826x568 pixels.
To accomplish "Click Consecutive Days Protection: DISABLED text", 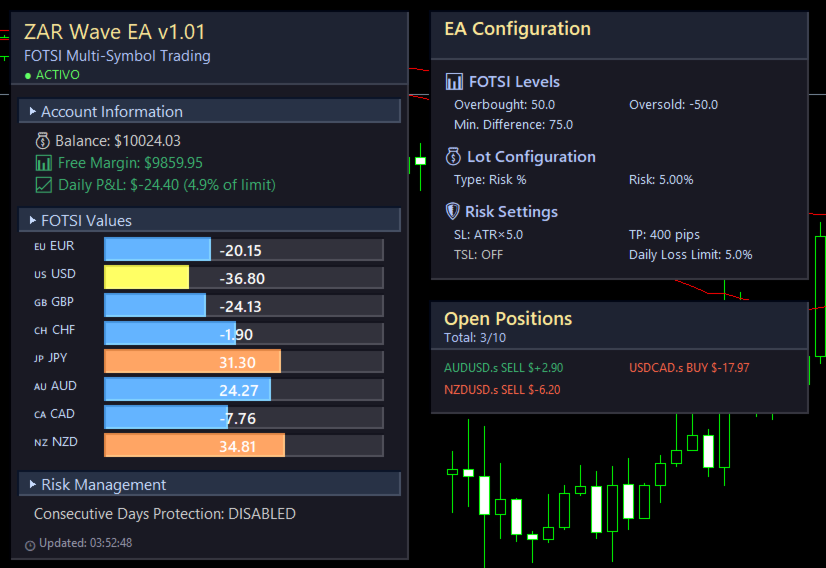I will coord(165,514).
